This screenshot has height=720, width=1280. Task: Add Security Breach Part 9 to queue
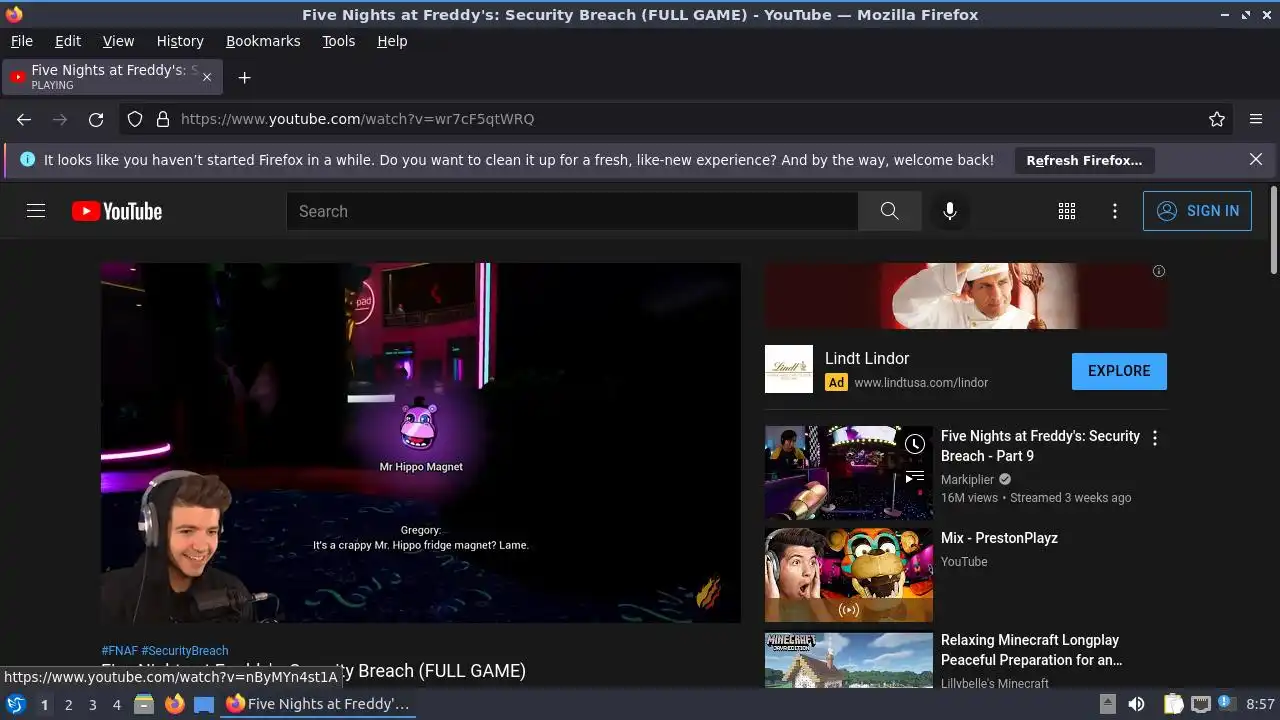coord(915,478)
